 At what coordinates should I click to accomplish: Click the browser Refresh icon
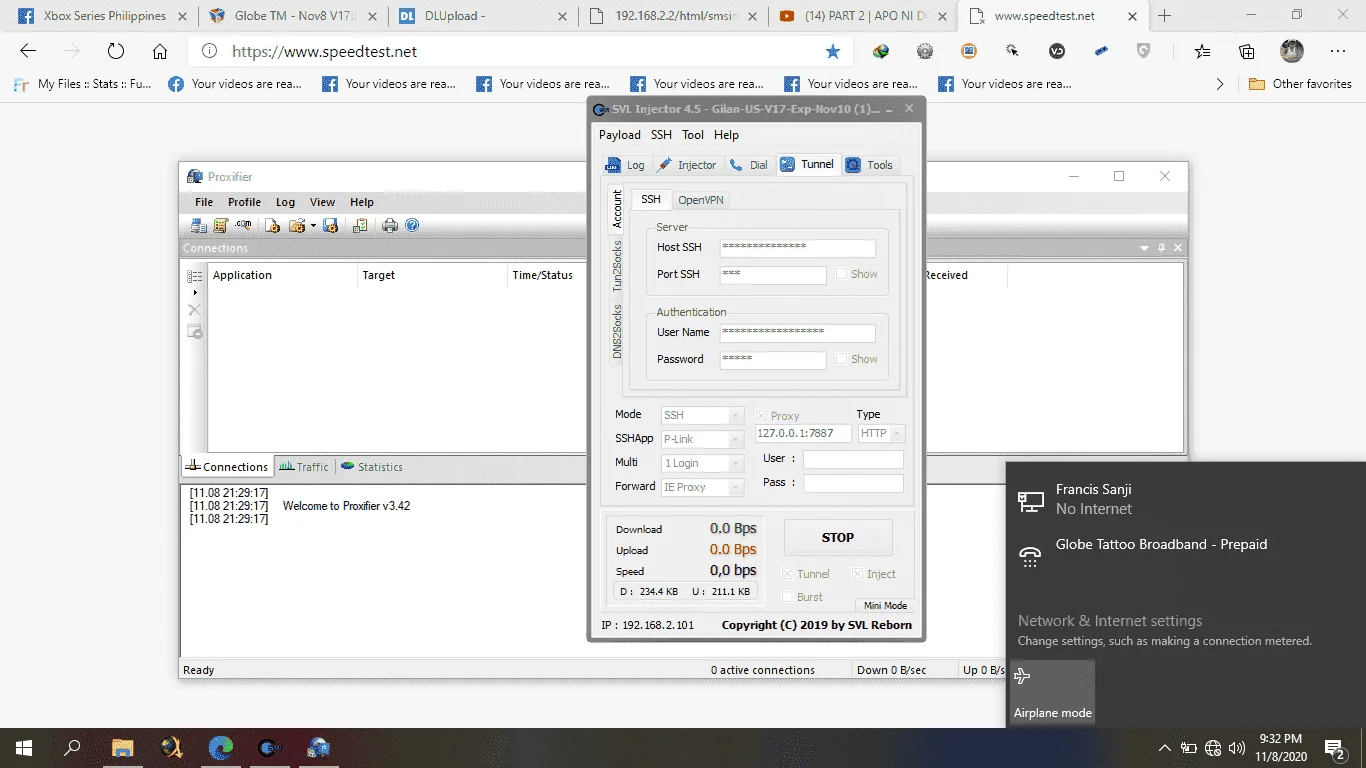[x=116, y=52]
